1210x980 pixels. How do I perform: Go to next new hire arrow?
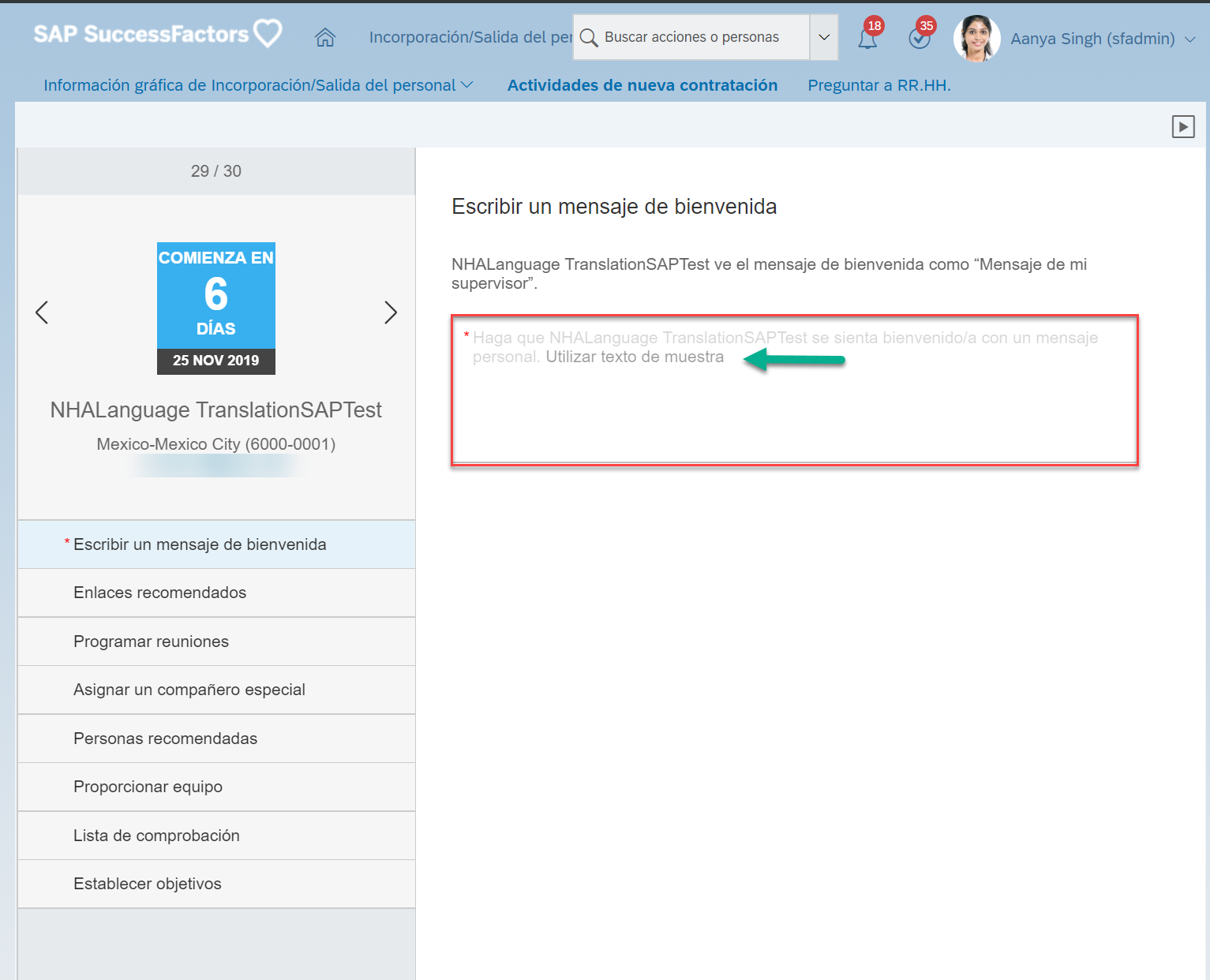tap(390, 312)
